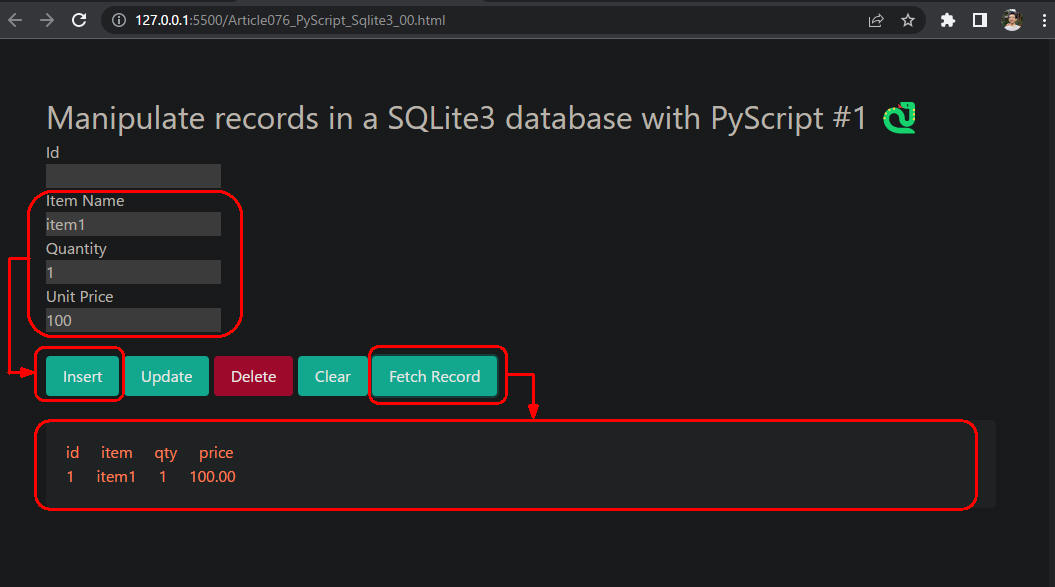
Task: Click the 'id' column header in results
Action: (x=72, y=452)
